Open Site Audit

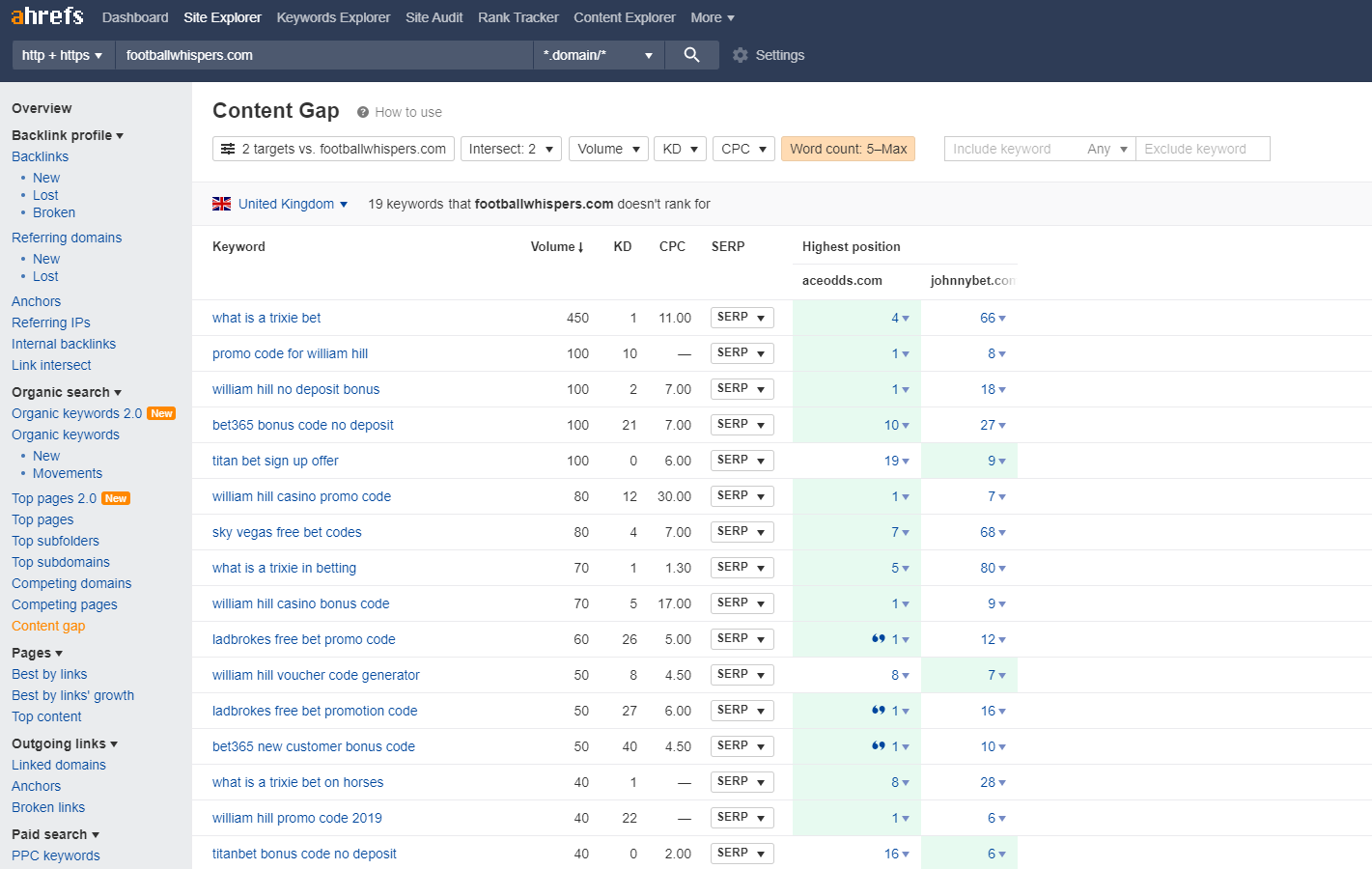434,17
